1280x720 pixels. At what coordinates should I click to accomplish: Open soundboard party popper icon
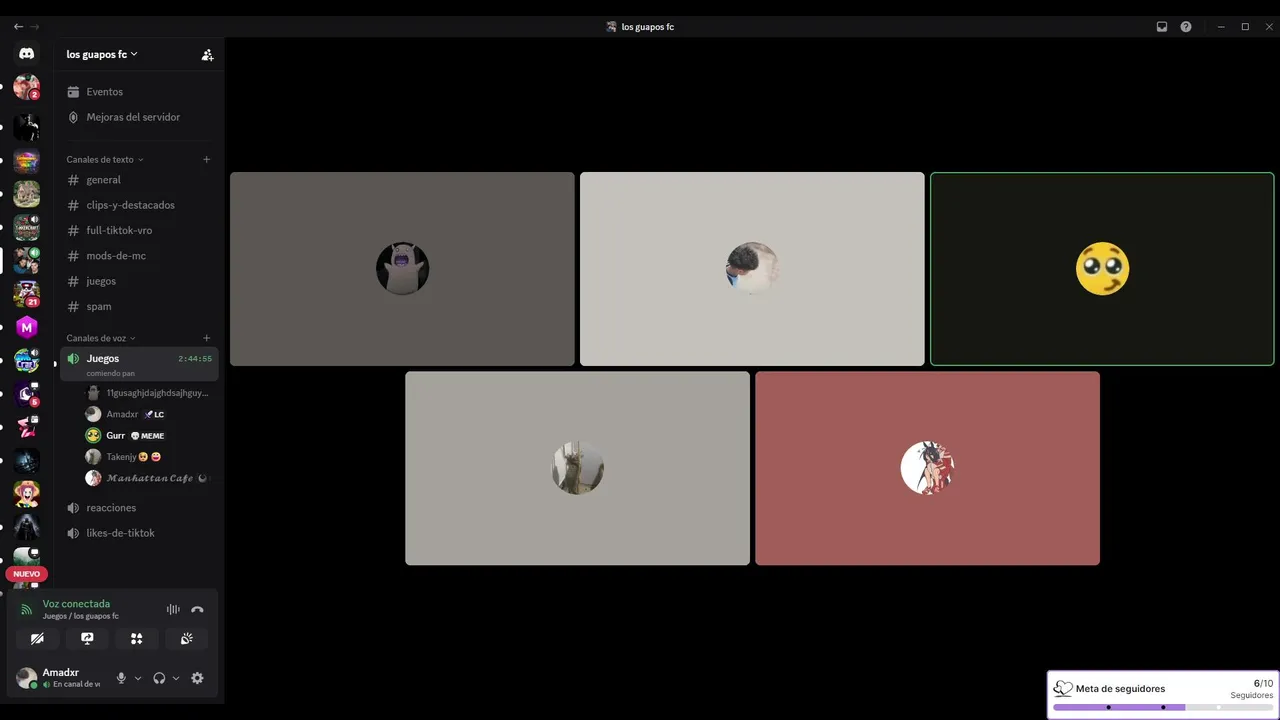pos(187,638)
